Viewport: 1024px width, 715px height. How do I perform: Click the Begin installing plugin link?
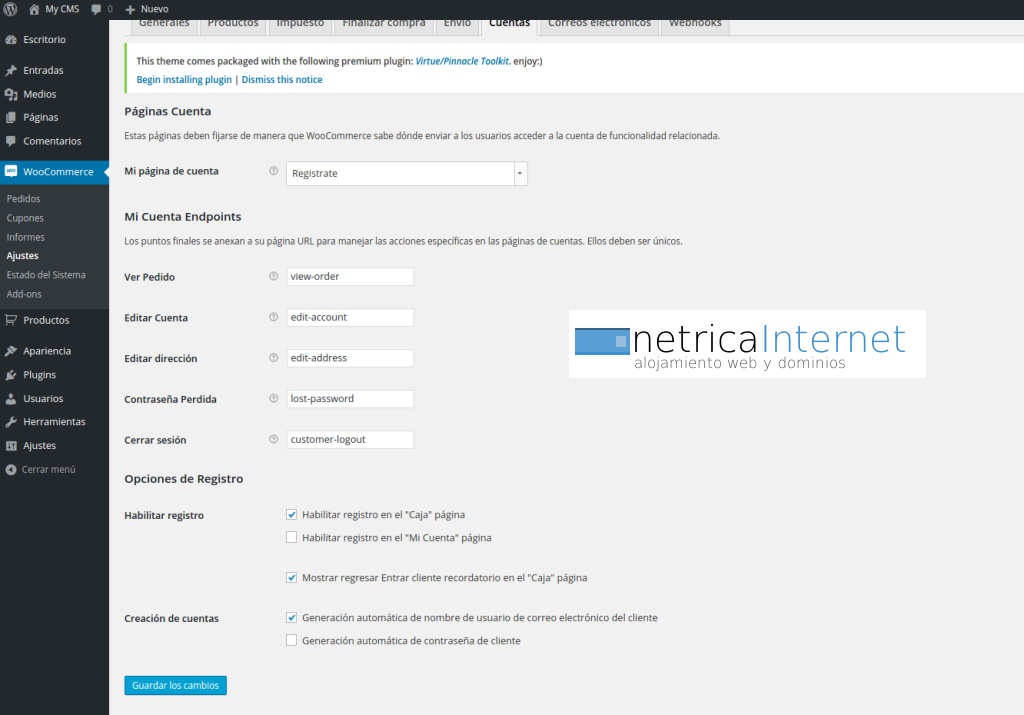(184, 80)
